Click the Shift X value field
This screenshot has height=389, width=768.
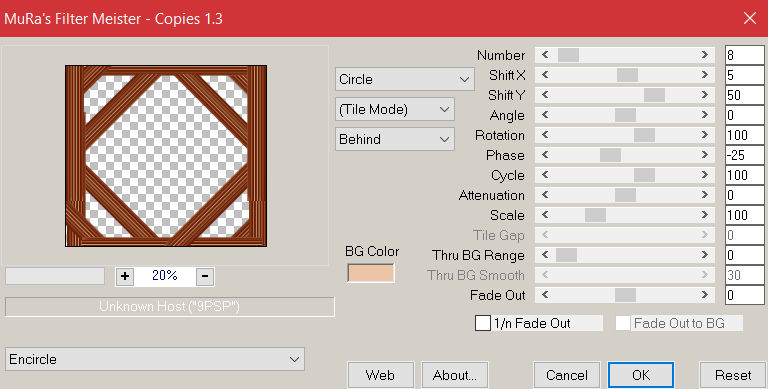(744, 75)
